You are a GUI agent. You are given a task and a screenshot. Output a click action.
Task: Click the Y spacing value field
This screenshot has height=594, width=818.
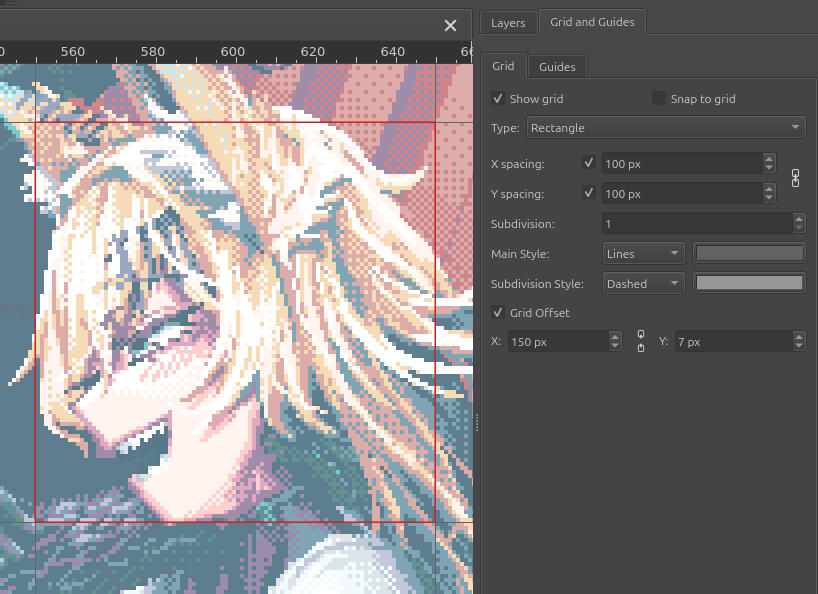tap(681, 194)
